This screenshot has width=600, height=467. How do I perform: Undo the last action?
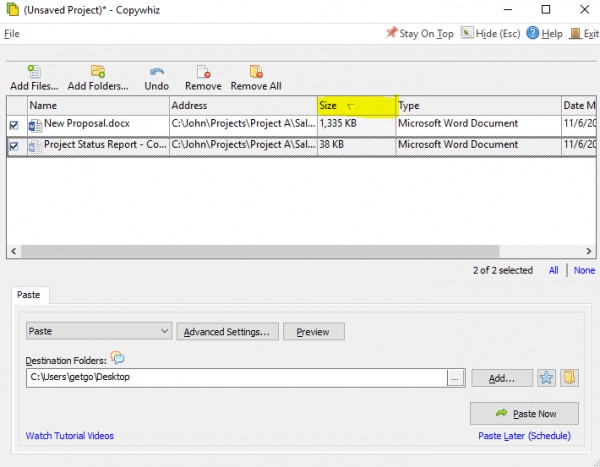(157, 78)
